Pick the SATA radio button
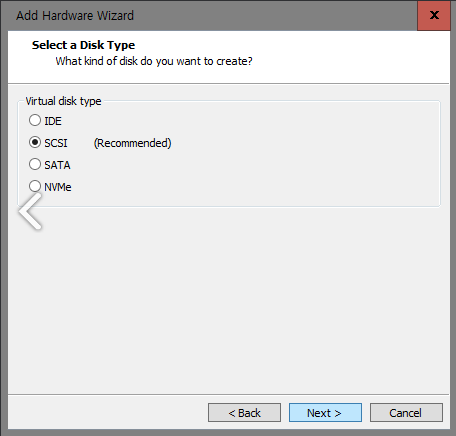The height and width of the screenshot is (436, 456). (35, 164)
